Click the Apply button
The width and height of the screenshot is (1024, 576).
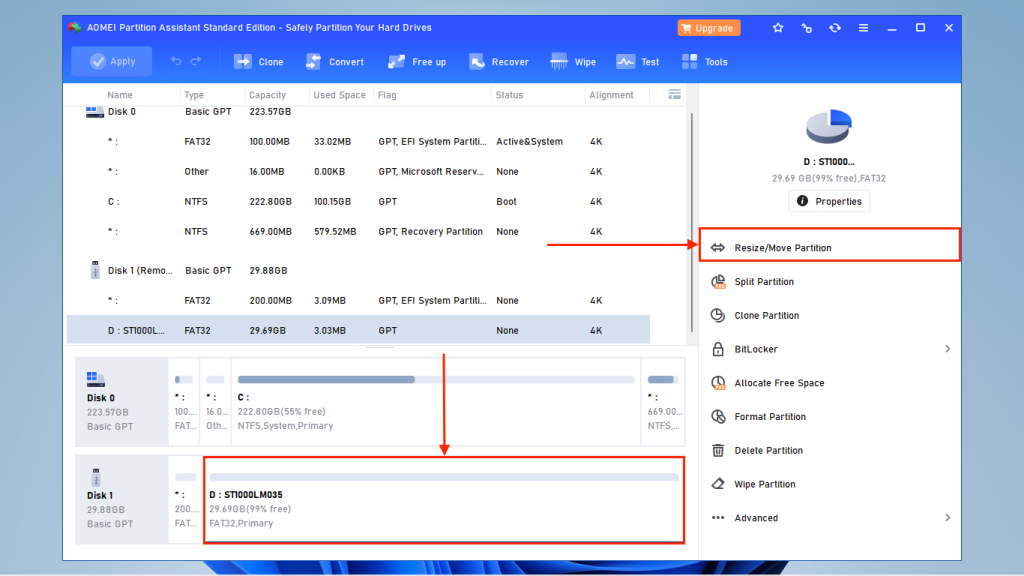pos(111,61)
